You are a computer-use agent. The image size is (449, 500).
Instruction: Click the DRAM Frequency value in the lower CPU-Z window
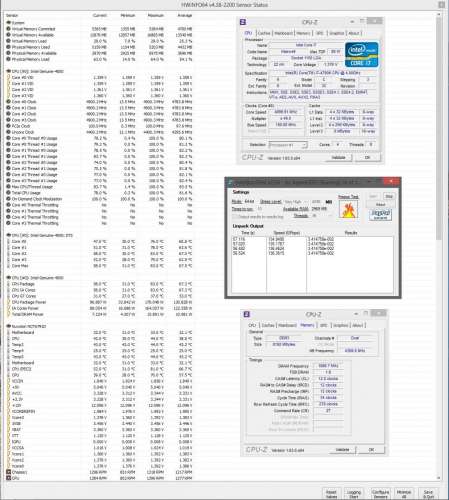(328, 366)
